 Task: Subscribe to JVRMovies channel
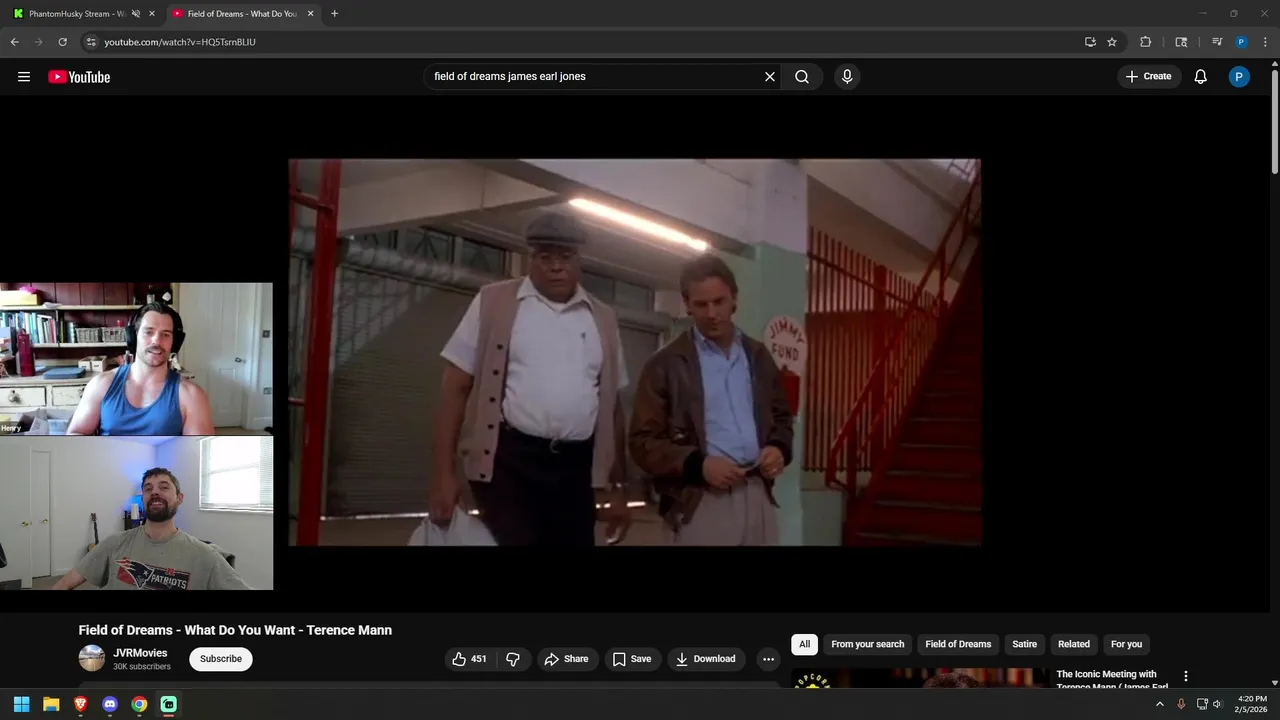coord(221,659)
